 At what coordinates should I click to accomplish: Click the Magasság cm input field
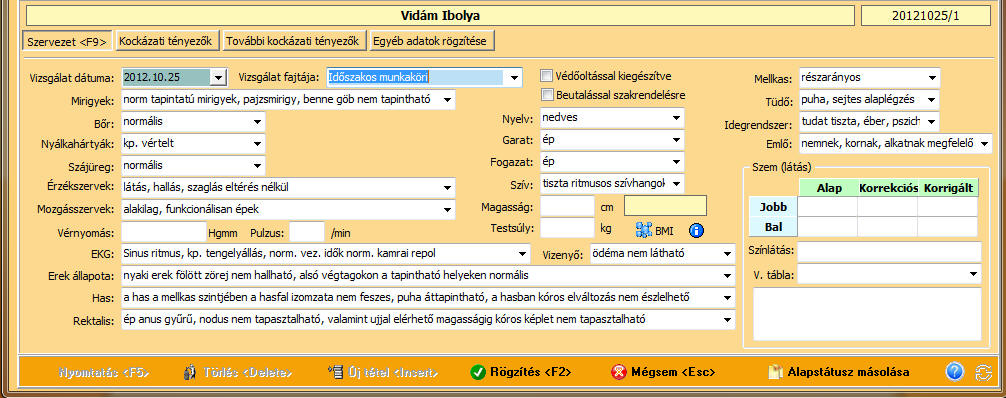pyautogui.click(x=567, y=206)
